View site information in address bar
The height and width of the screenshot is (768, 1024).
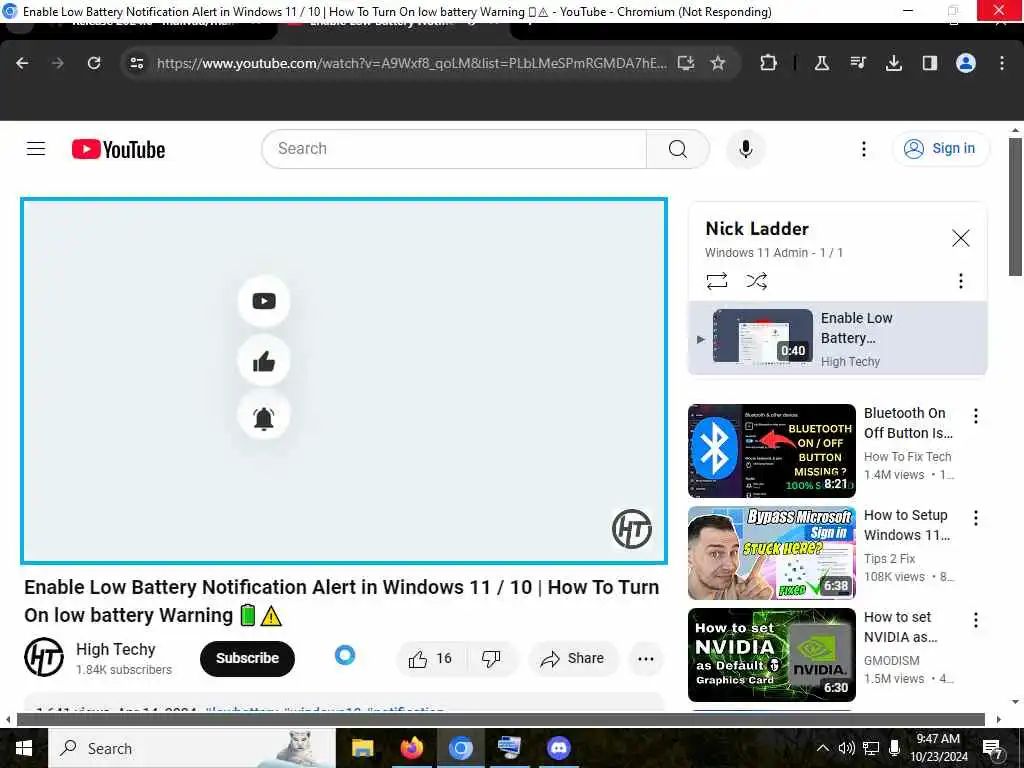point(136,63)
